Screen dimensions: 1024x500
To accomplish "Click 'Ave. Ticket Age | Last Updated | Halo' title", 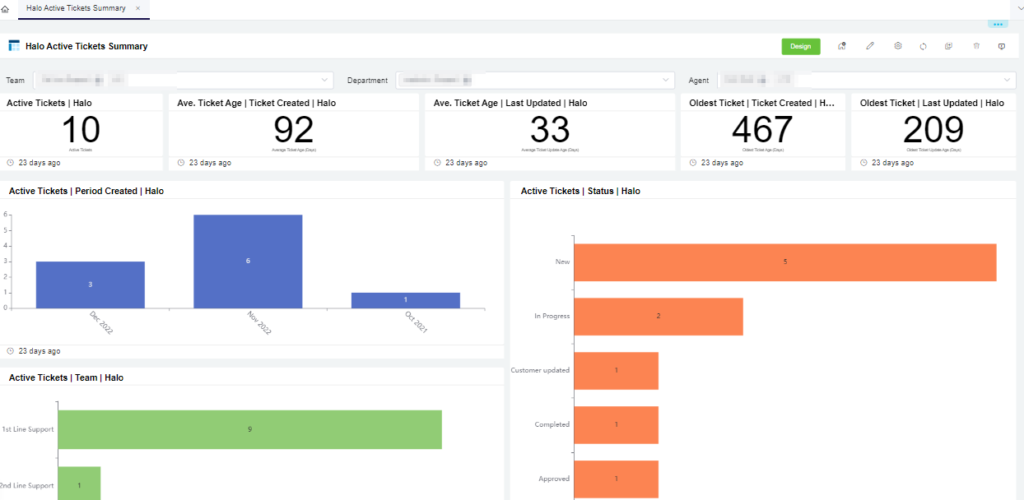I will tap(510, 103).
